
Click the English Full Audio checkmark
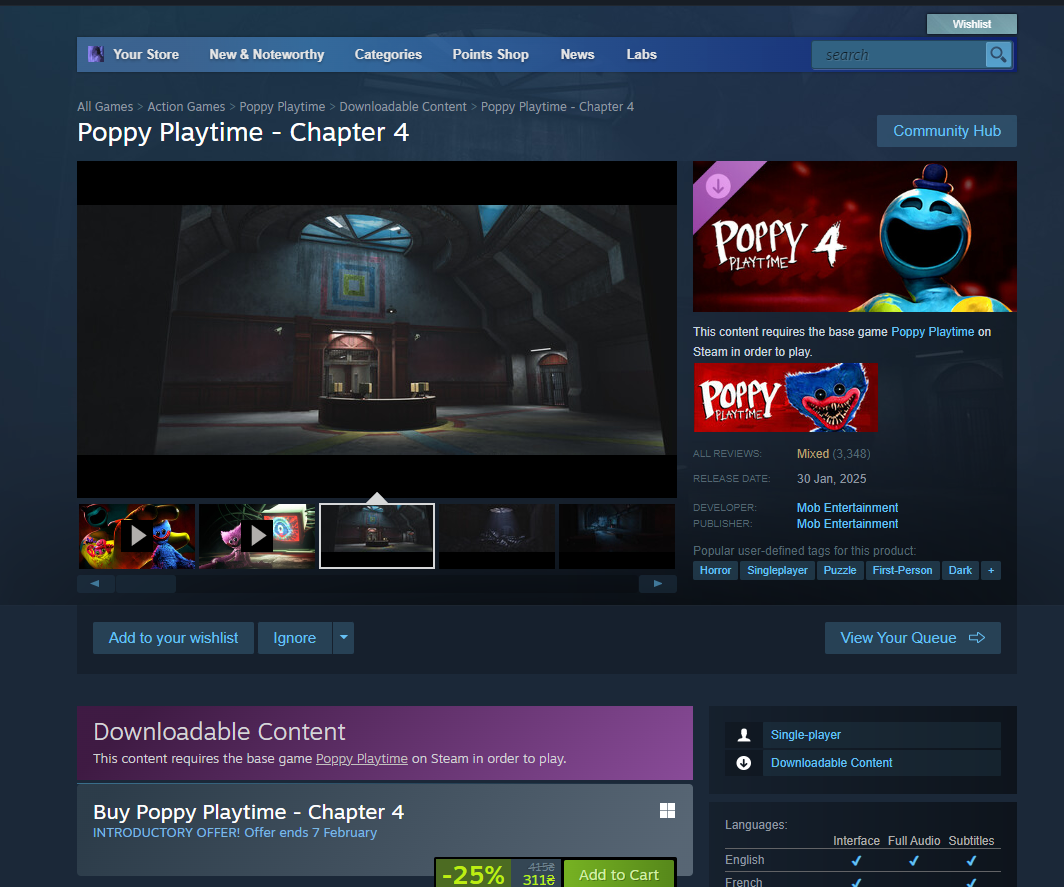point(913,860)
